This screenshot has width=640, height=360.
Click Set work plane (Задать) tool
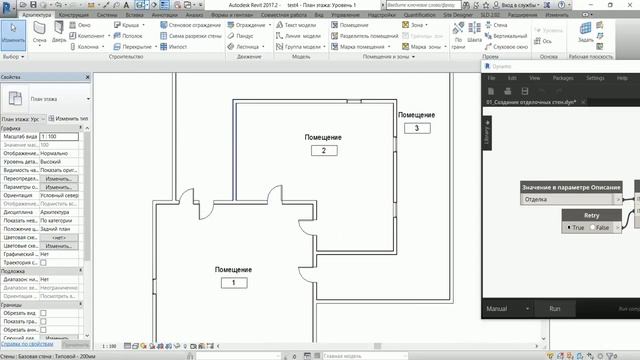click(585, 32)
